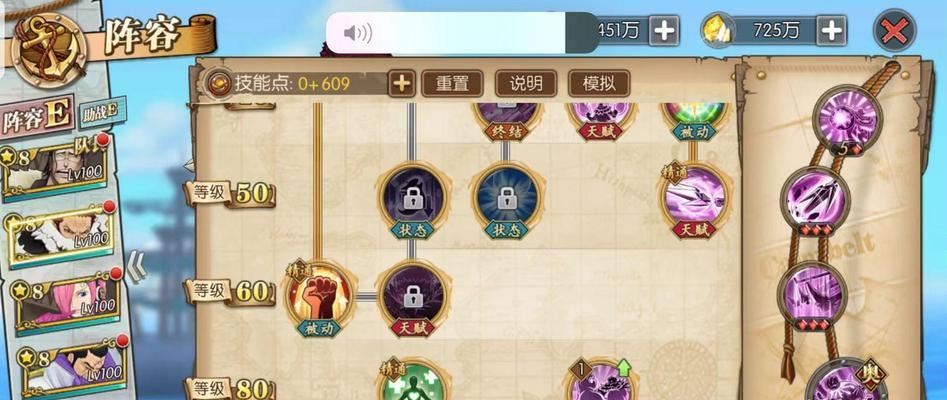This screenshot has width=947, height=400.
Task: Click the 重置 reset button
Action: [452, 83]
